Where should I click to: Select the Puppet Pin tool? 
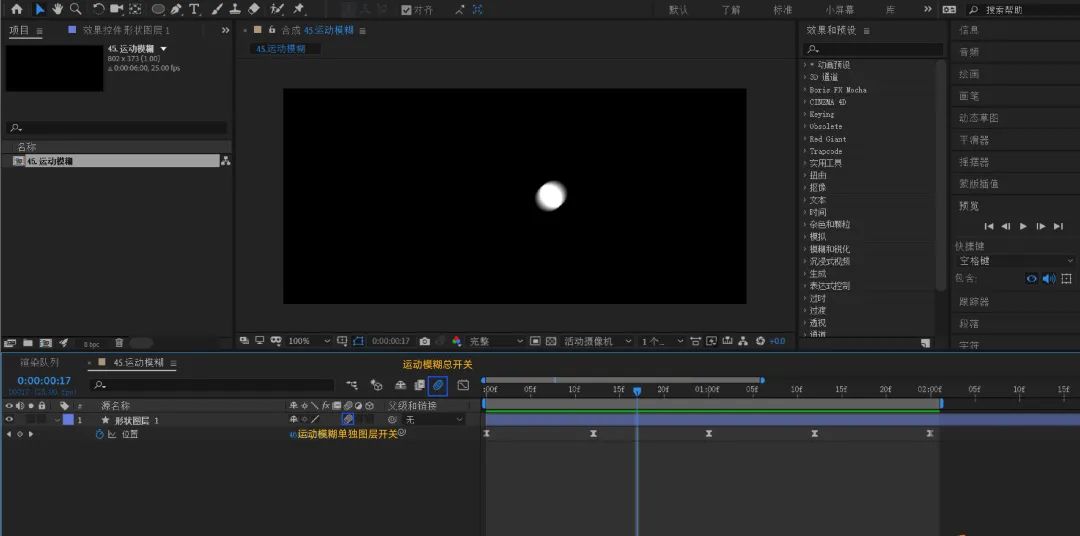point(299,9)
